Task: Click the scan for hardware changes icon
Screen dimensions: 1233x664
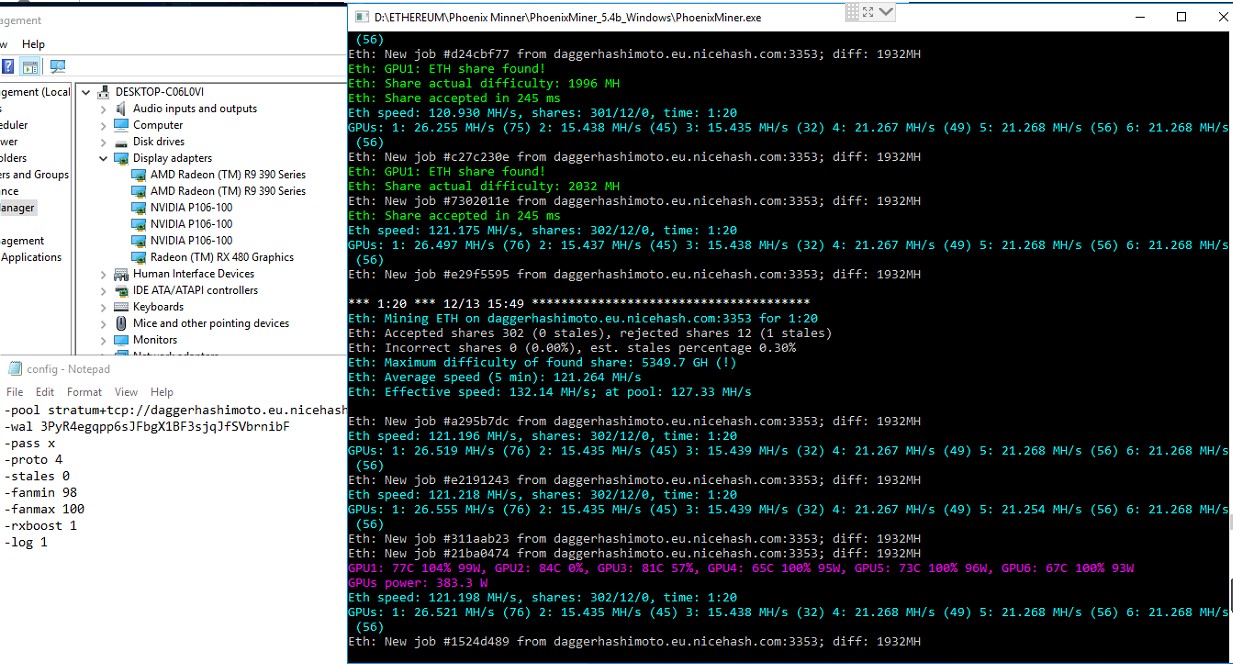Action: [x=57, y=67]
